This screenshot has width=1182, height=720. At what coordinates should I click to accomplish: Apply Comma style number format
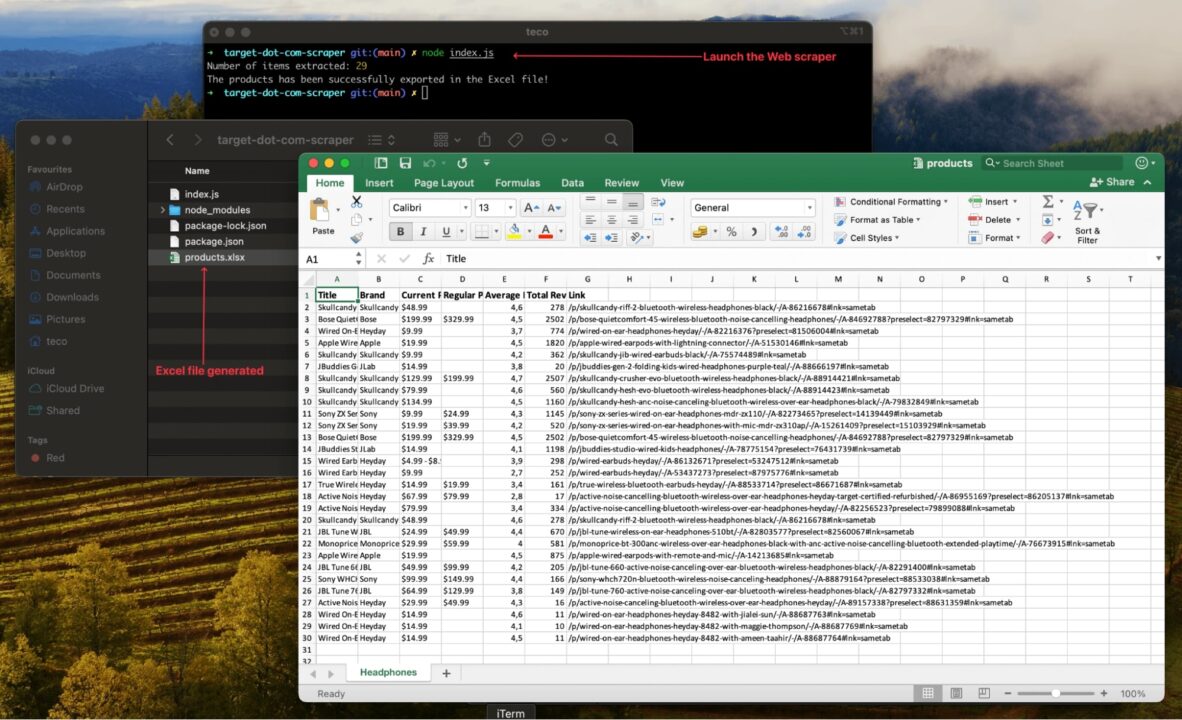pyautogui.click(x=753, y=231)
